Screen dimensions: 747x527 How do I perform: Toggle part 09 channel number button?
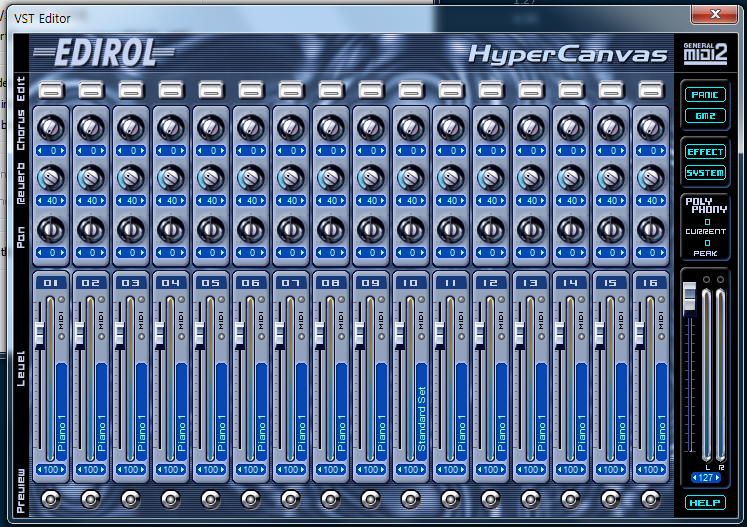pyautogui.click(x=371, y=283)
